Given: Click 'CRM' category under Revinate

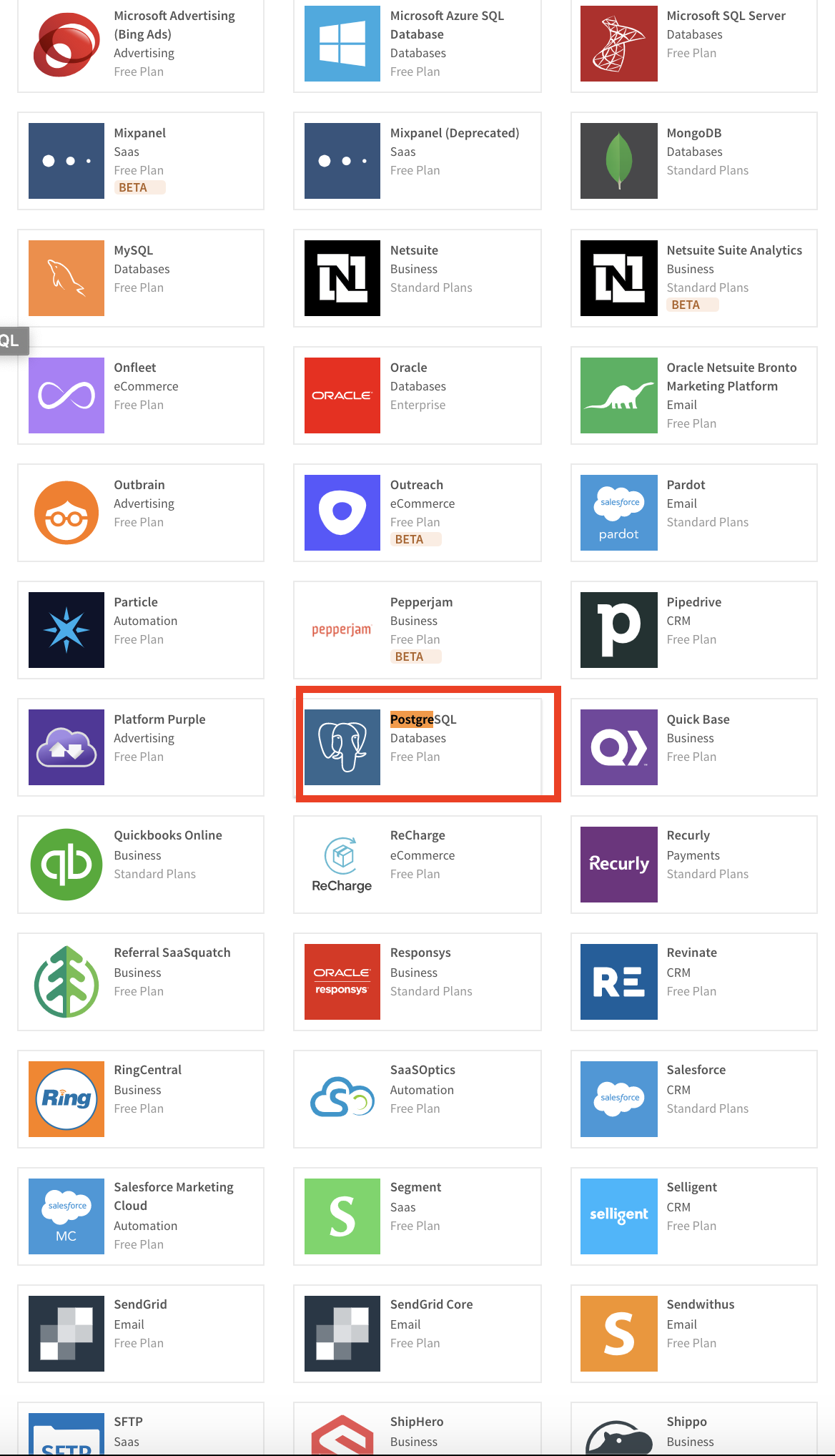Looking at the screenshot, I should 678,973.
